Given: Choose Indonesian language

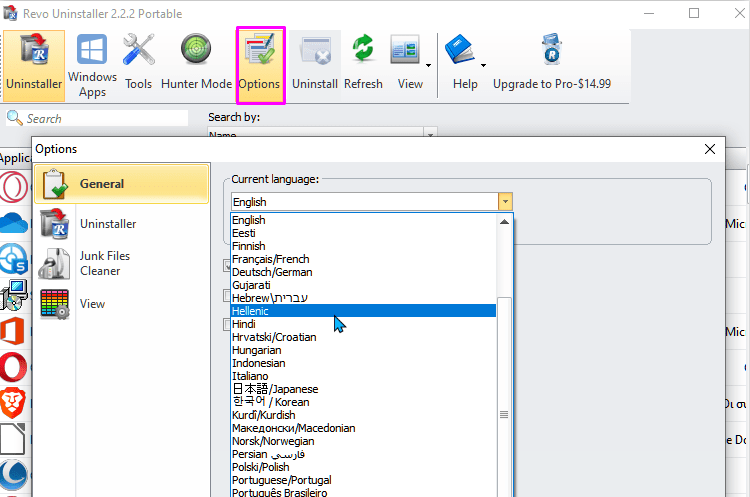Looking at the screenshot, I should [363, 363].
